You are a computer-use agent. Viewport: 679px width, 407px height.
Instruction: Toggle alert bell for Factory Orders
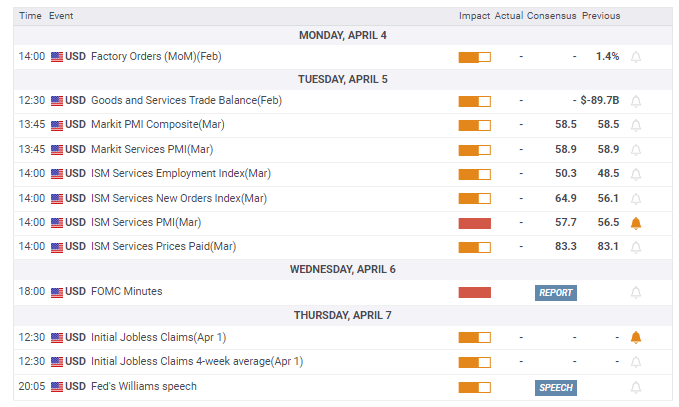click(636, 57)
